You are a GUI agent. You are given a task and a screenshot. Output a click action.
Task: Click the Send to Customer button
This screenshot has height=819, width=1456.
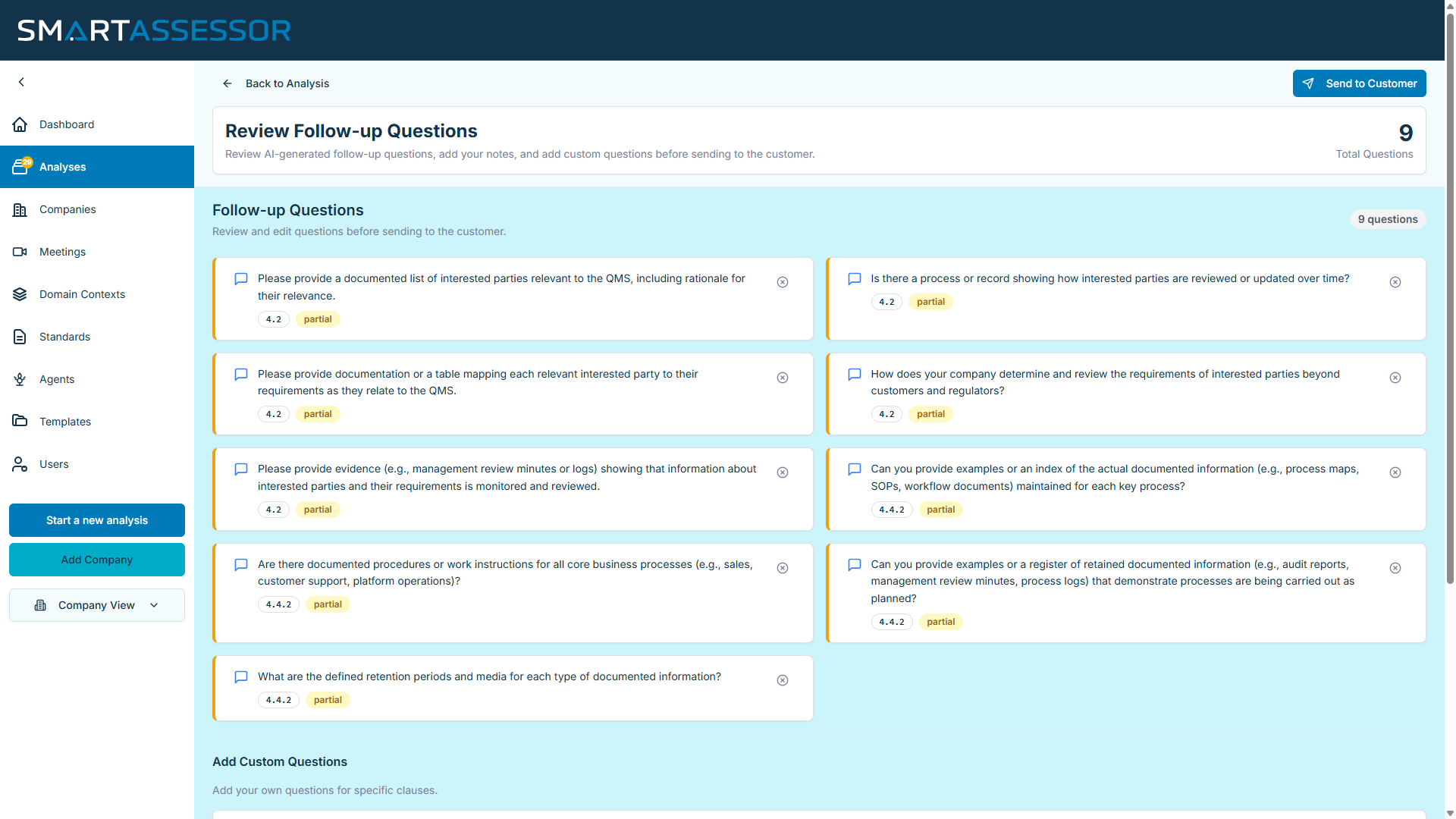tap(1359, 83)
